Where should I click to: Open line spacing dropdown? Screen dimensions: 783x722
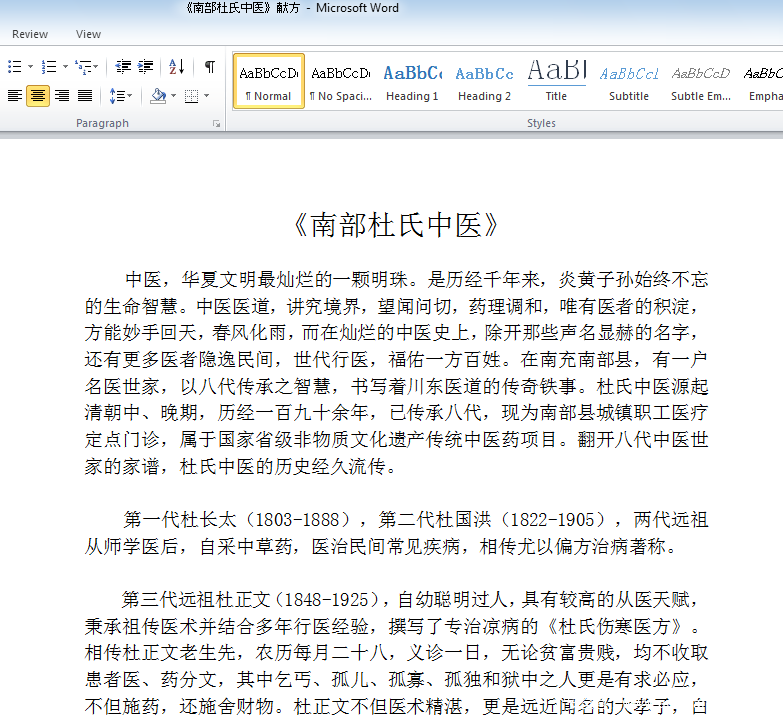(120, 96)
